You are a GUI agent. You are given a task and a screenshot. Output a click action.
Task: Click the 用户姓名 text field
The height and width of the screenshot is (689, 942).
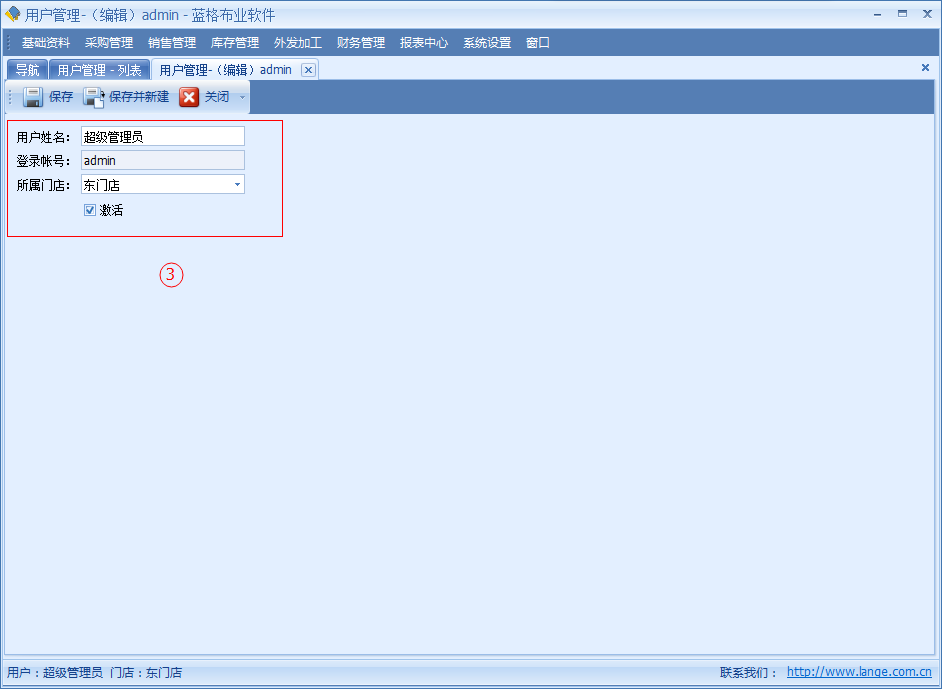click(162, 136)
